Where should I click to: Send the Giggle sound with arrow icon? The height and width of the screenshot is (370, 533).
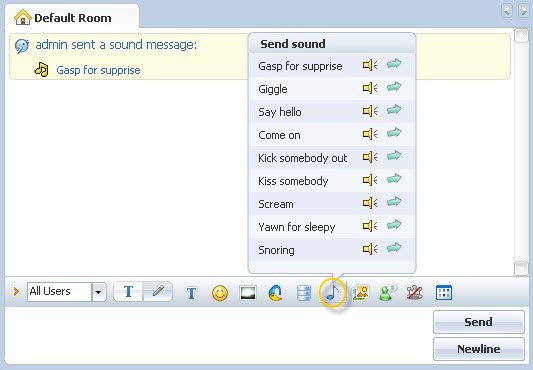[x=394, y=87]
